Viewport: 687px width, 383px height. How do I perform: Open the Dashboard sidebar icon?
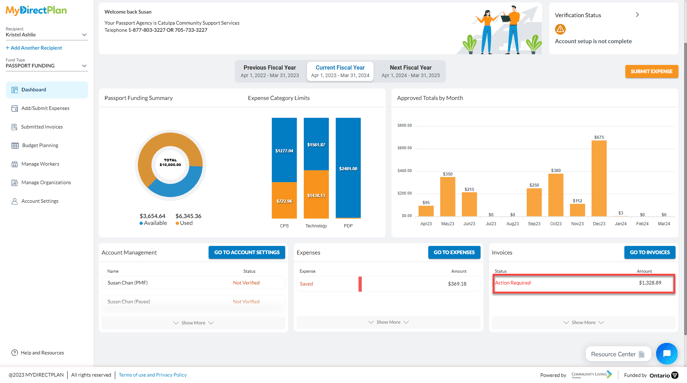point(14,90)
